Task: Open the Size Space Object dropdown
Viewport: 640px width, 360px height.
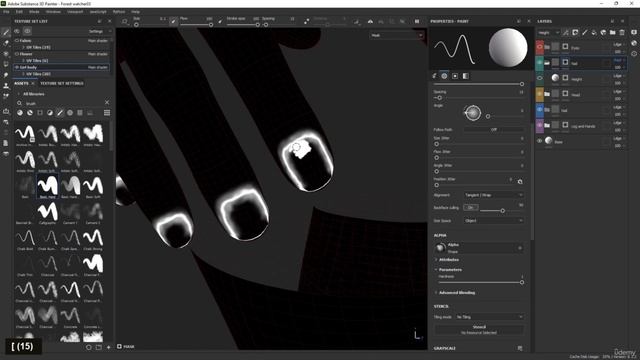Action: pyautogui.click(x=494, y=221)
